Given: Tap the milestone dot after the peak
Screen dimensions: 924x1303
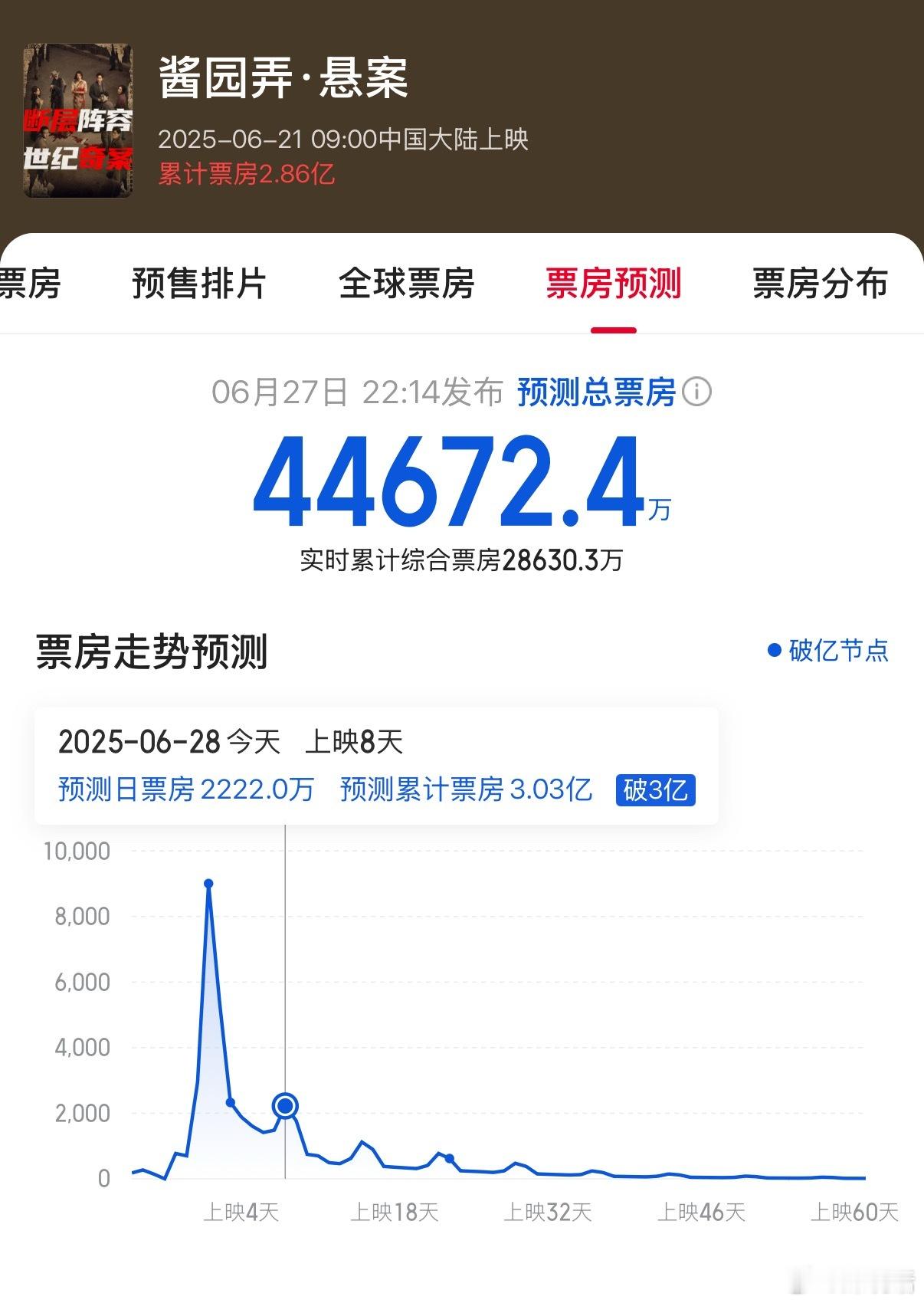Looking at the screenshot, I should (231, 1102).
